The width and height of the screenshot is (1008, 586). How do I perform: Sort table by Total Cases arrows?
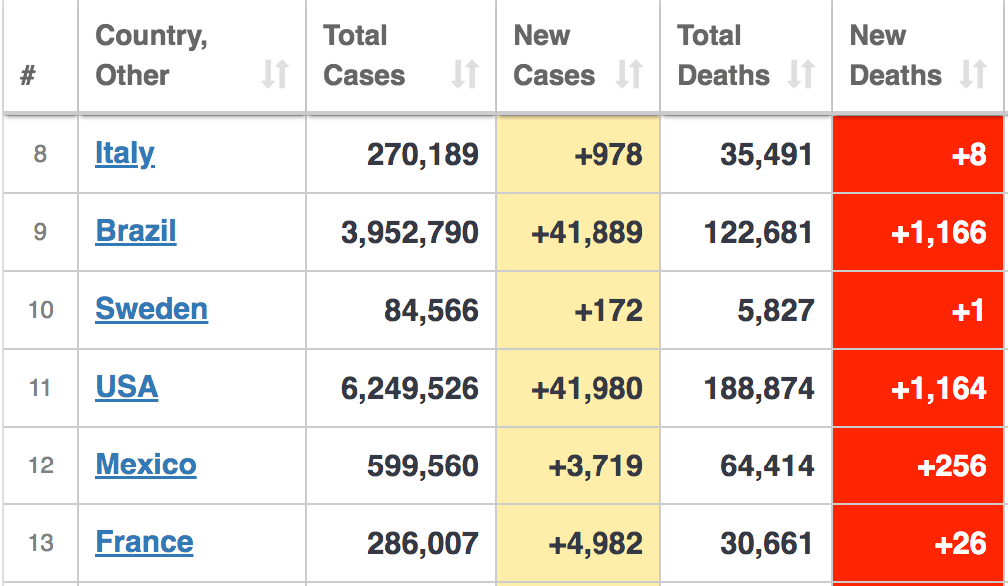[x=465, y=74]
